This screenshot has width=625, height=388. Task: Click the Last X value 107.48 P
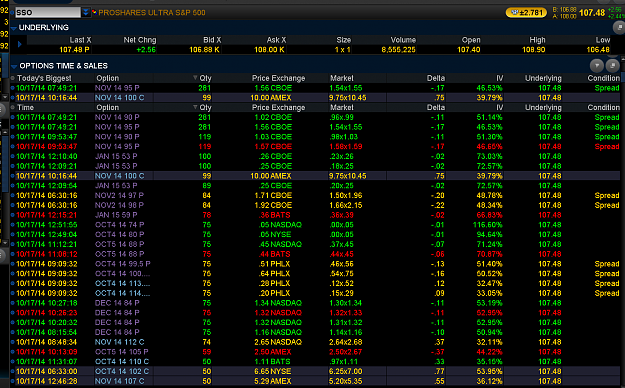[75, 50]
